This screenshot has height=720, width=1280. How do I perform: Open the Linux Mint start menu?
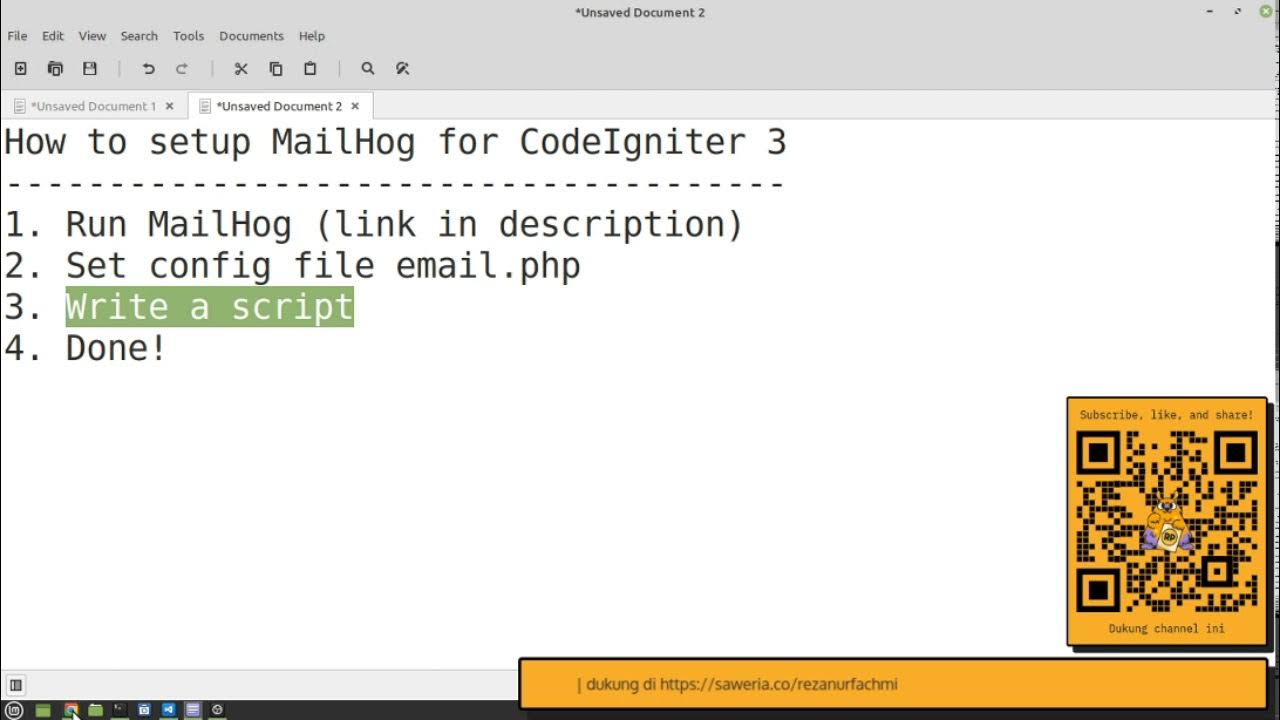15,710
